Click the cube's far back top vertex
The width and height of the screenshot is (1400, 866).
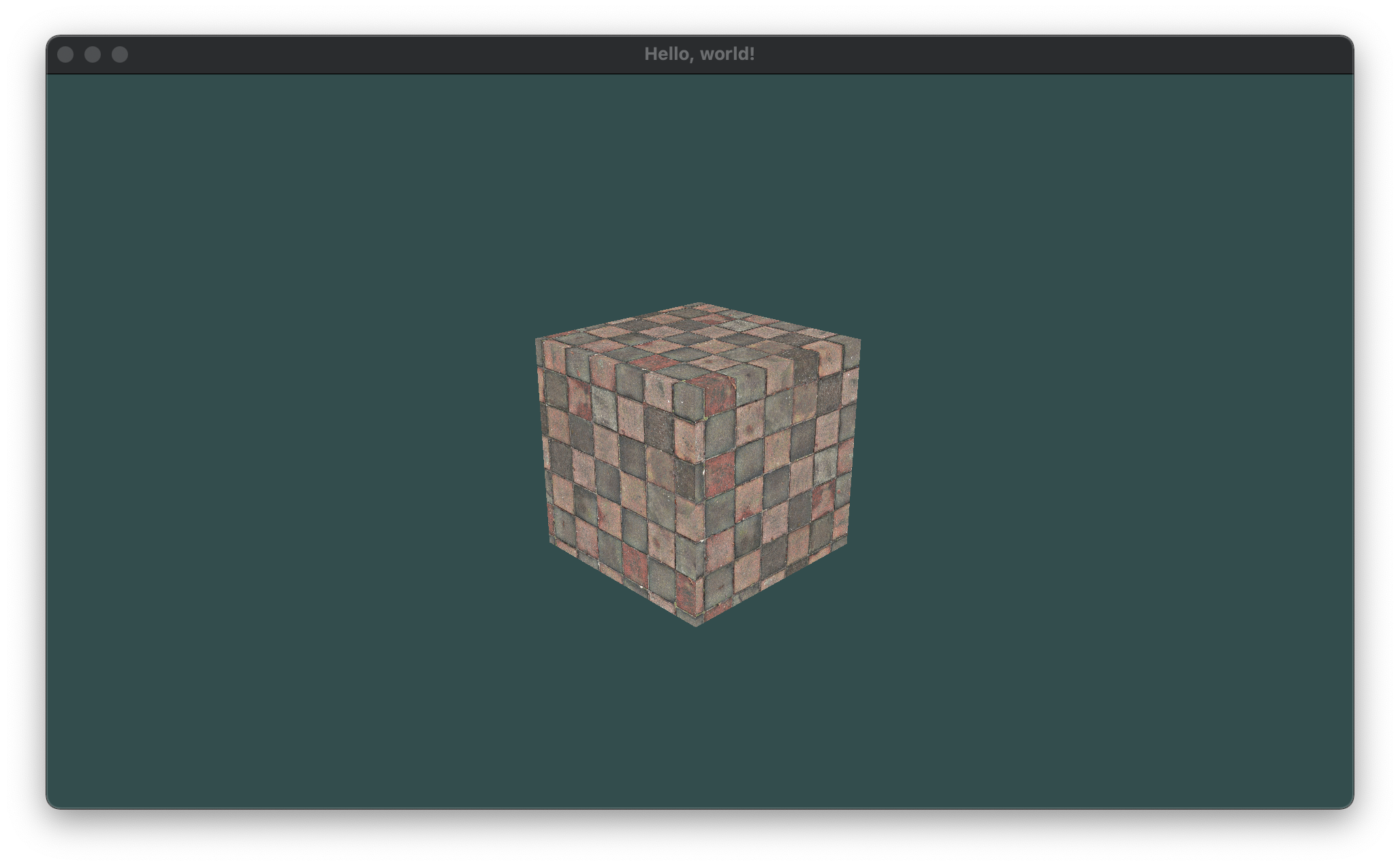tap(698, 304)
